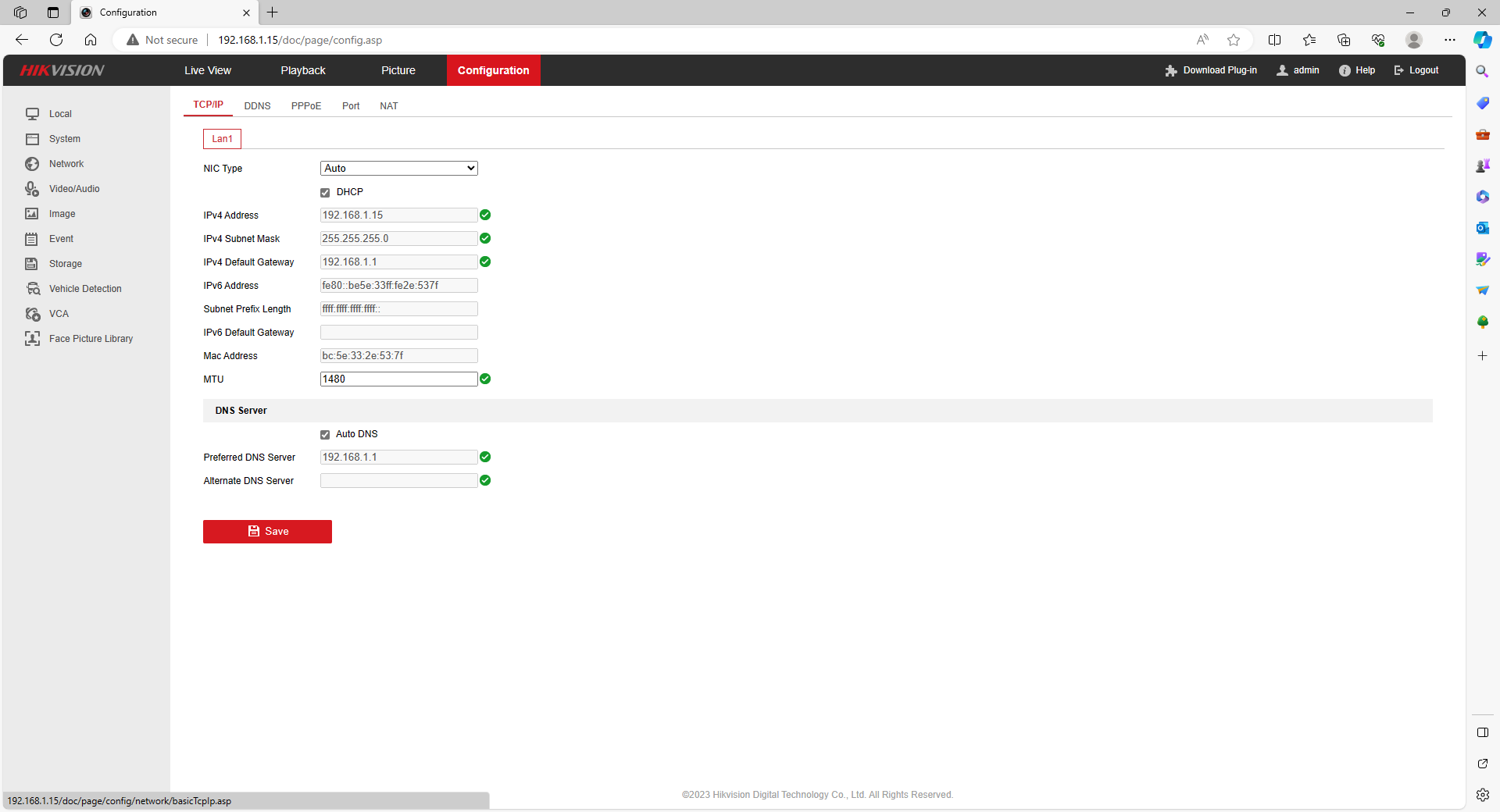Click the VCA sidebar icon
Image resolution: width=1500 pixels, height=812 pixels.
(x=33, y=314)
